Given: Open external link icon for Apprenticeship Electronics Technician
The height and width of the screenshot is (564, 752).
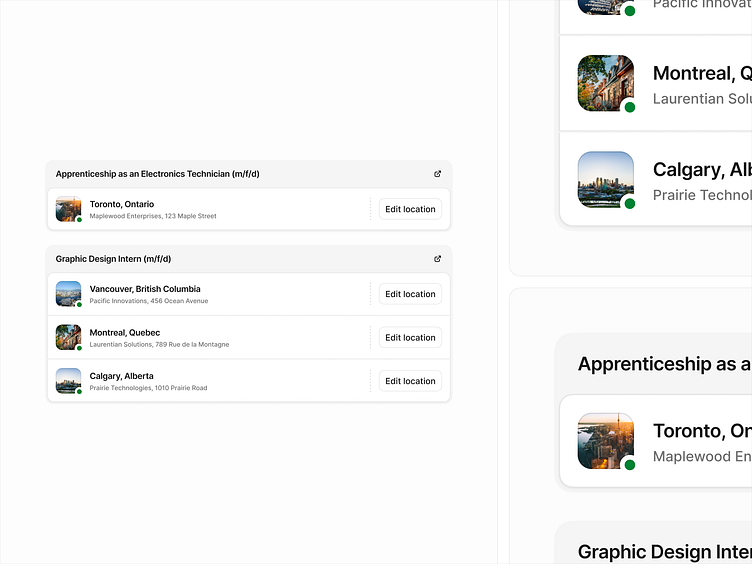Looking at the screenshot, I should click(x=437, y=174).
